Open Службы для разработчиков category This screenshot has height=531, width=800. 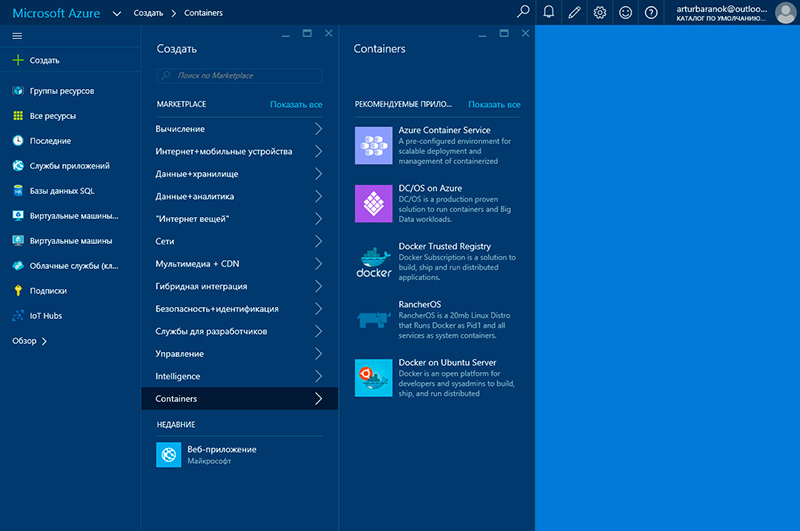239,331
